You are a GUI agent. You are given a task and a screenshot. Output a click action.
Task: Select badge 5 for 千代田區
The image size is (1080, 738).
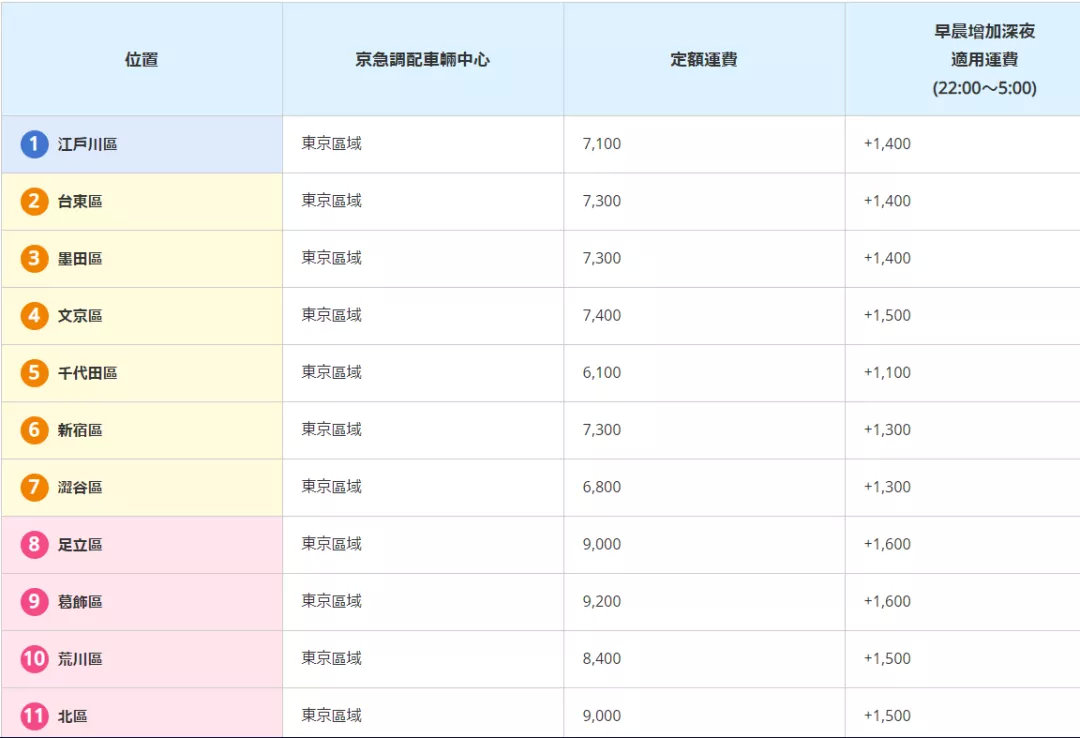(x=33, y=371)
